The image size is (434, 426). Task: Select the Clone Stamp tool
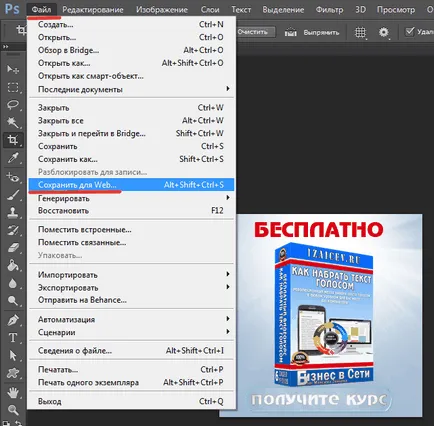pyautogui.click(x=13, y=212)
